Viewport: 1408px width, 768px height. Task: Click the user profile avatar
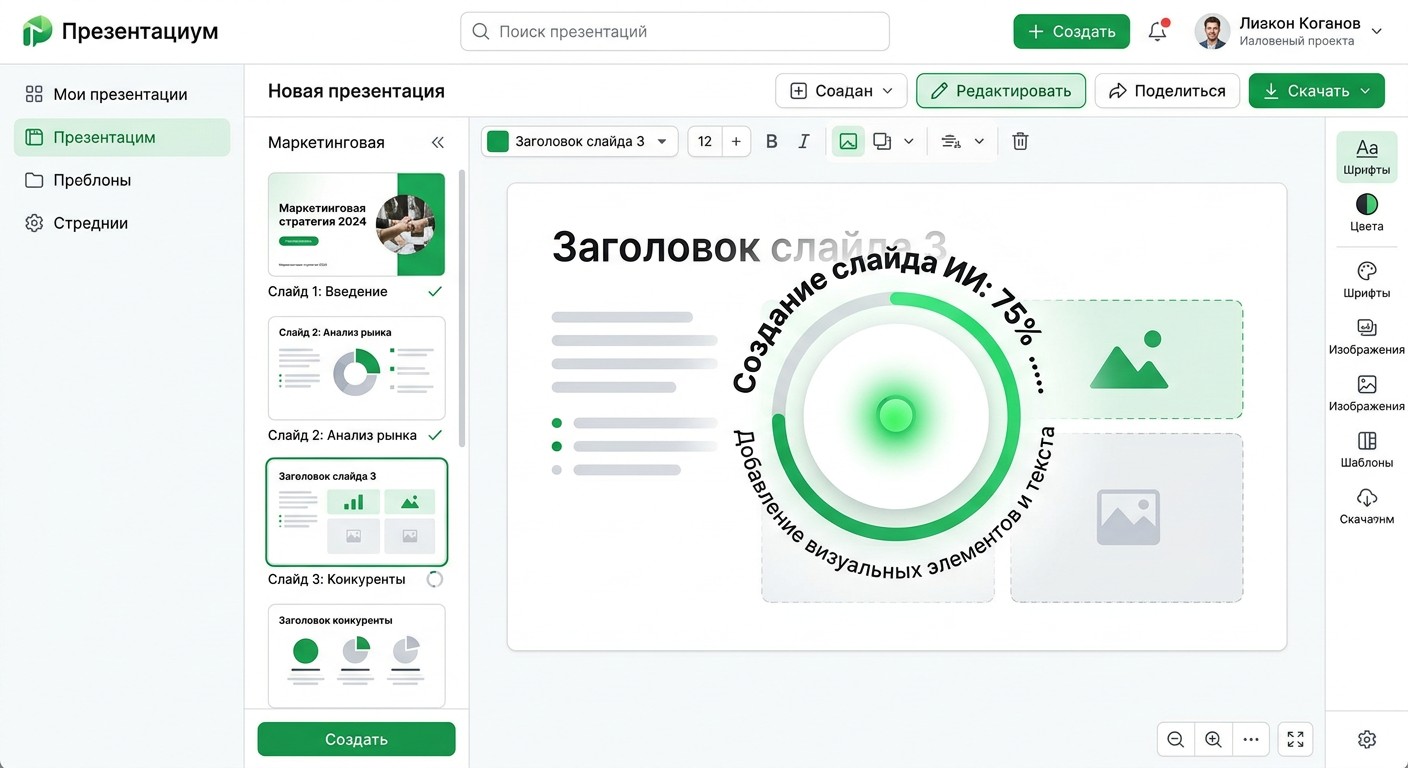pyautogui.click(x=1212, y=31)
